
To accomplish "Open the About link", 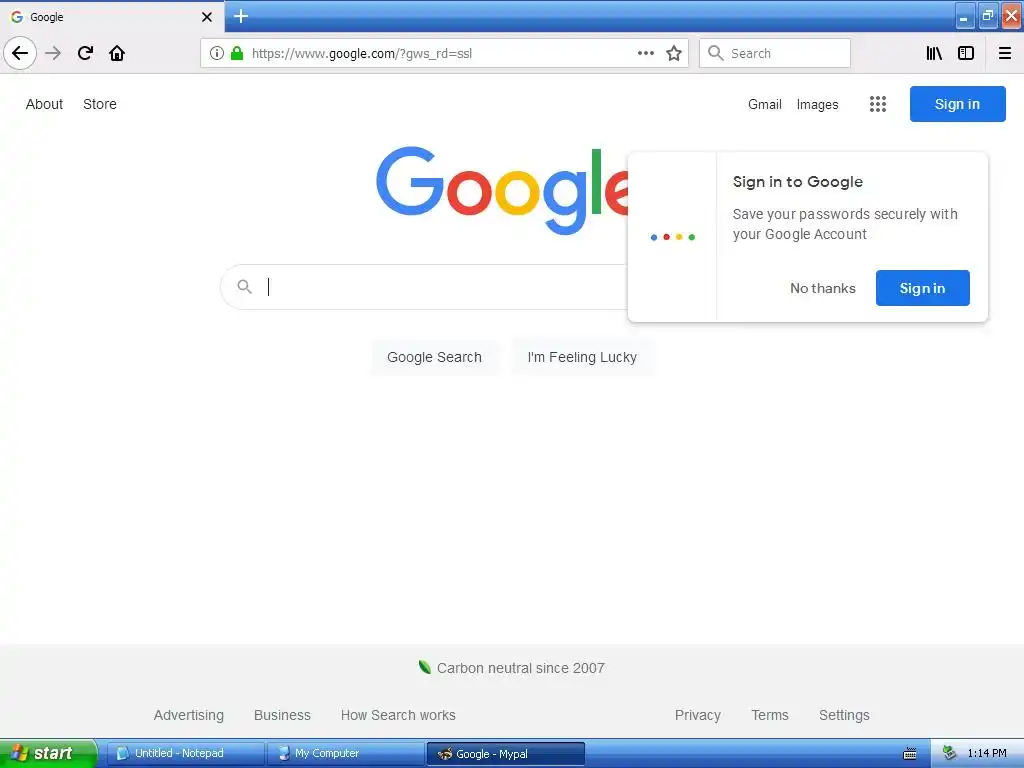I will 44,104.
